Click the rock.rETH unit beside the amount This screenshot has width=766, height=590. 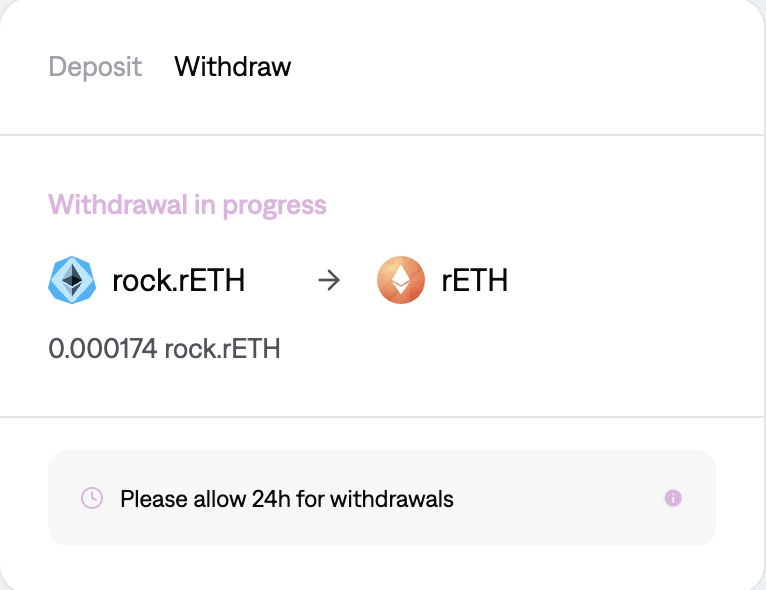(222, 349)
